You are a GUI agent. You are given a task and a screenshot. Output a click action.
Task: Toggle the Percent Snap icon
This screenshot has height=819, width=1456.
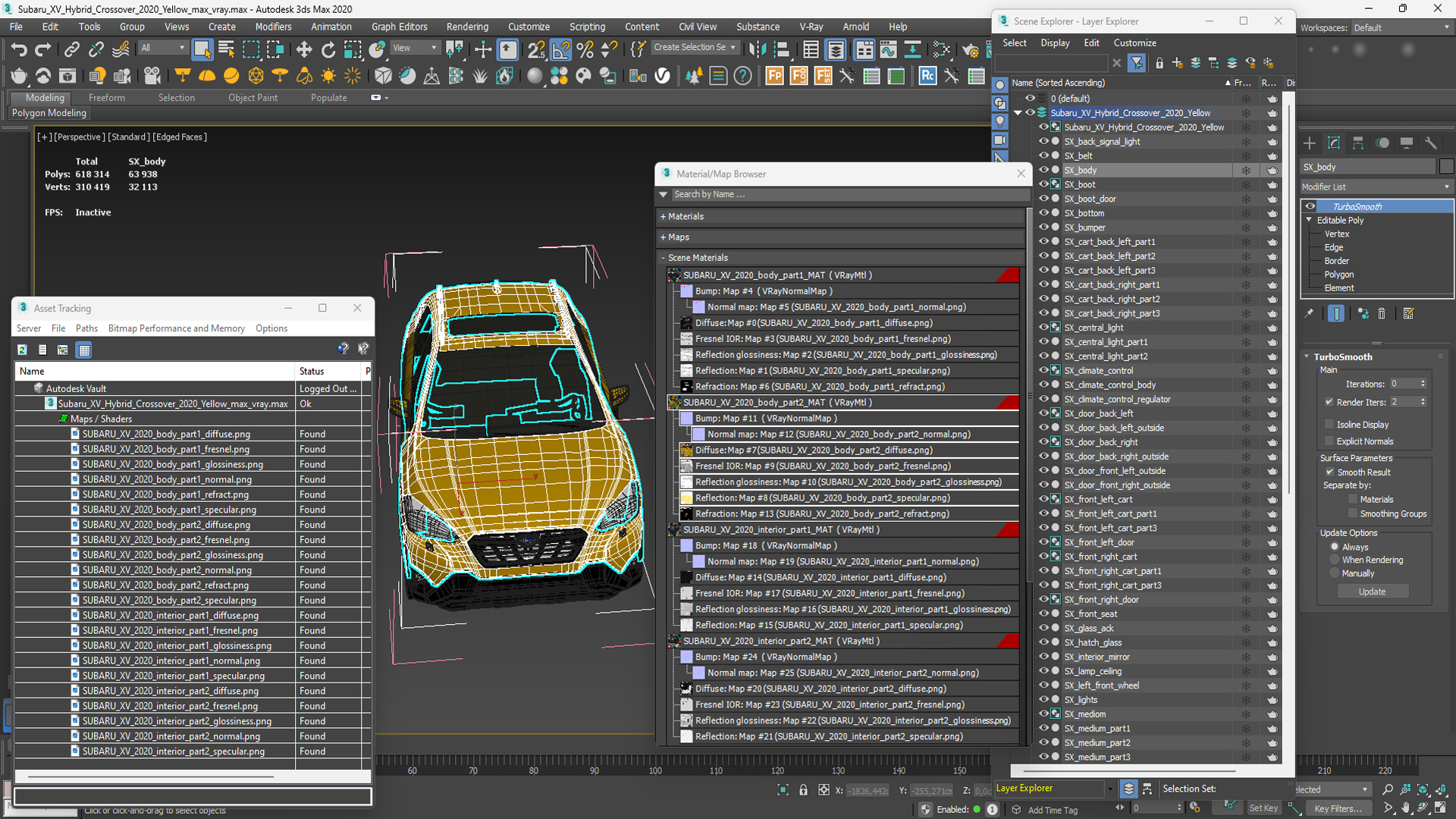[x=585, y=50]
